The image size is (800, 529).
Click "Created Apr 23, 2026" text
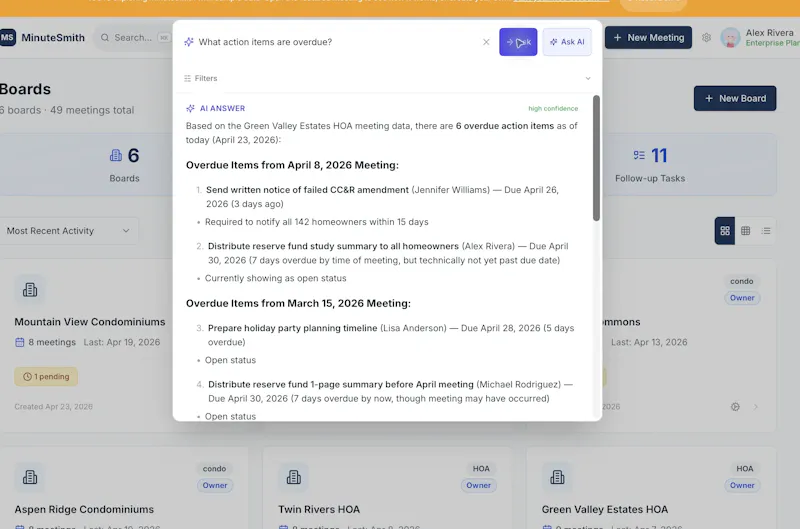coord(54,407)
